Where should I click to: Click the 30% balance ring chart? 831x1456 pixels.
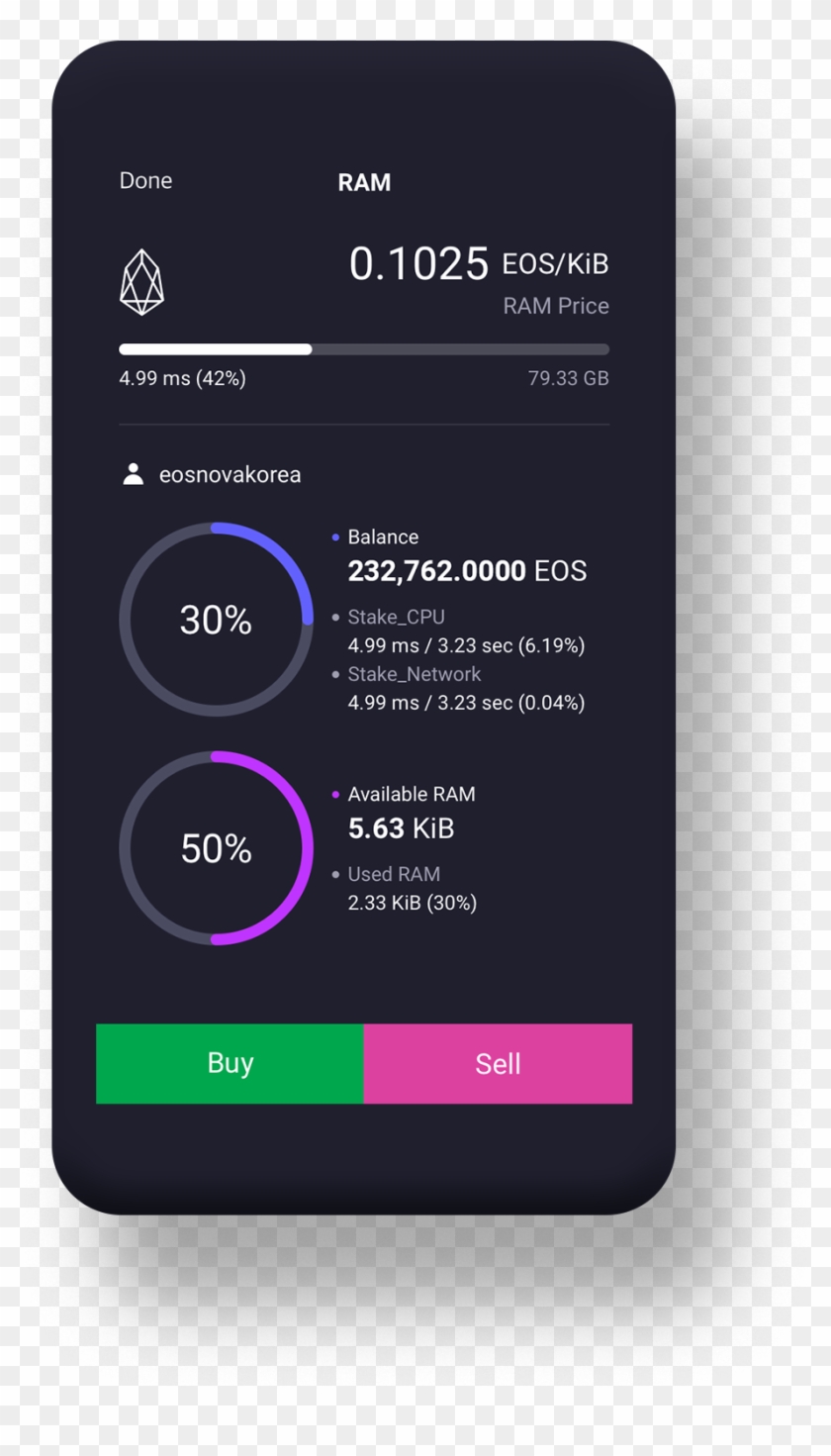[216, 620]
